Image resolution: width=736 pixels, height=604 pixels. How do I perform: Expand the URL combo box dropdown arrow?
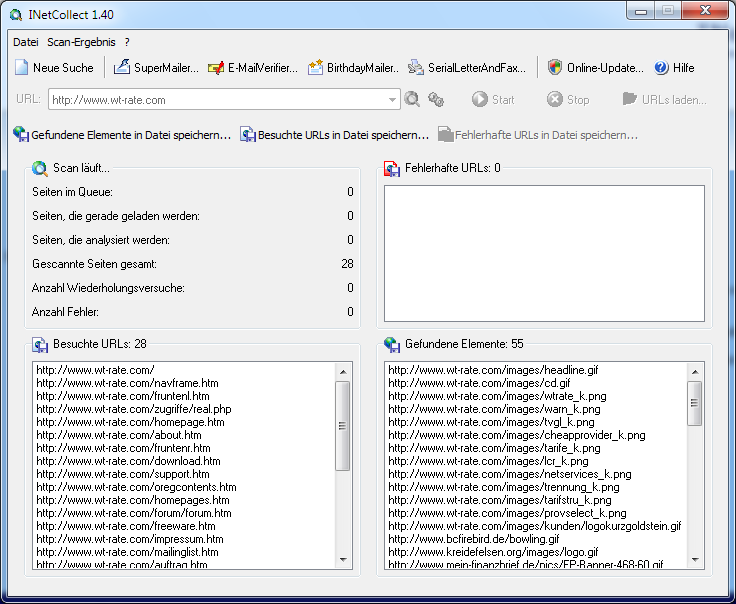coord(392,99)
